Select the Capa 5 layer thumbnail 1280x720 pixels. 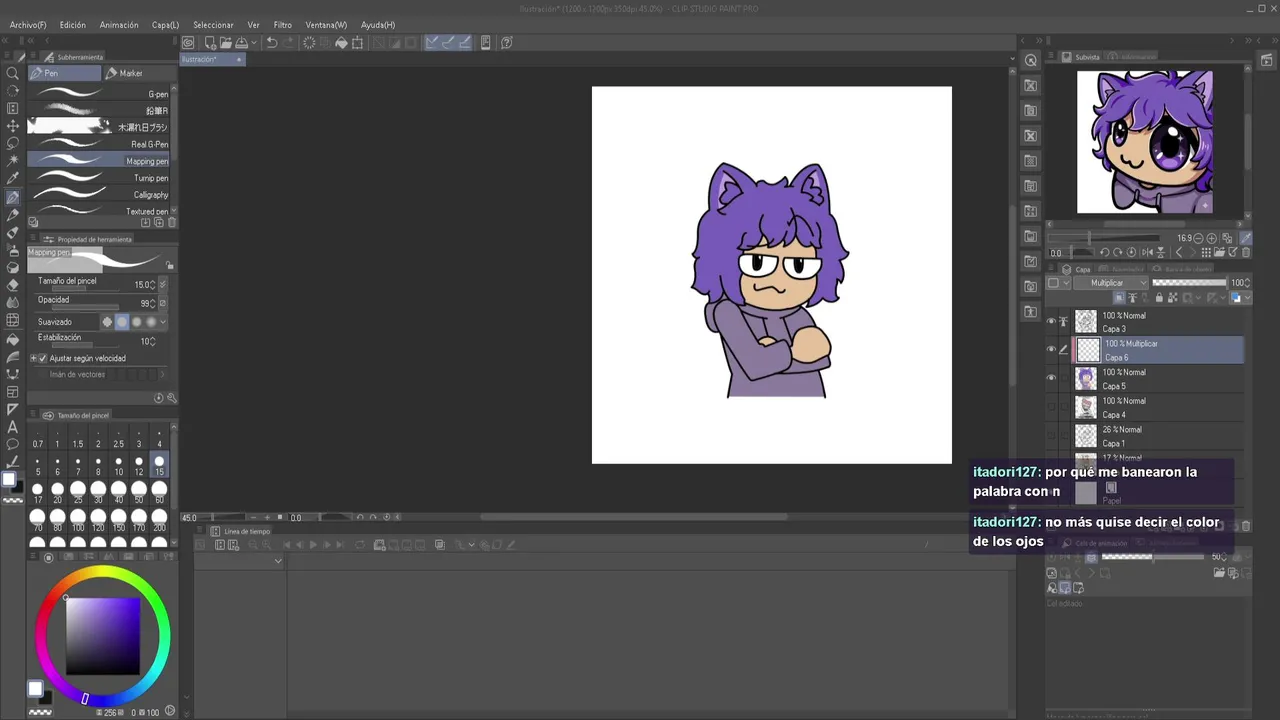click(x=1086, y=379)
